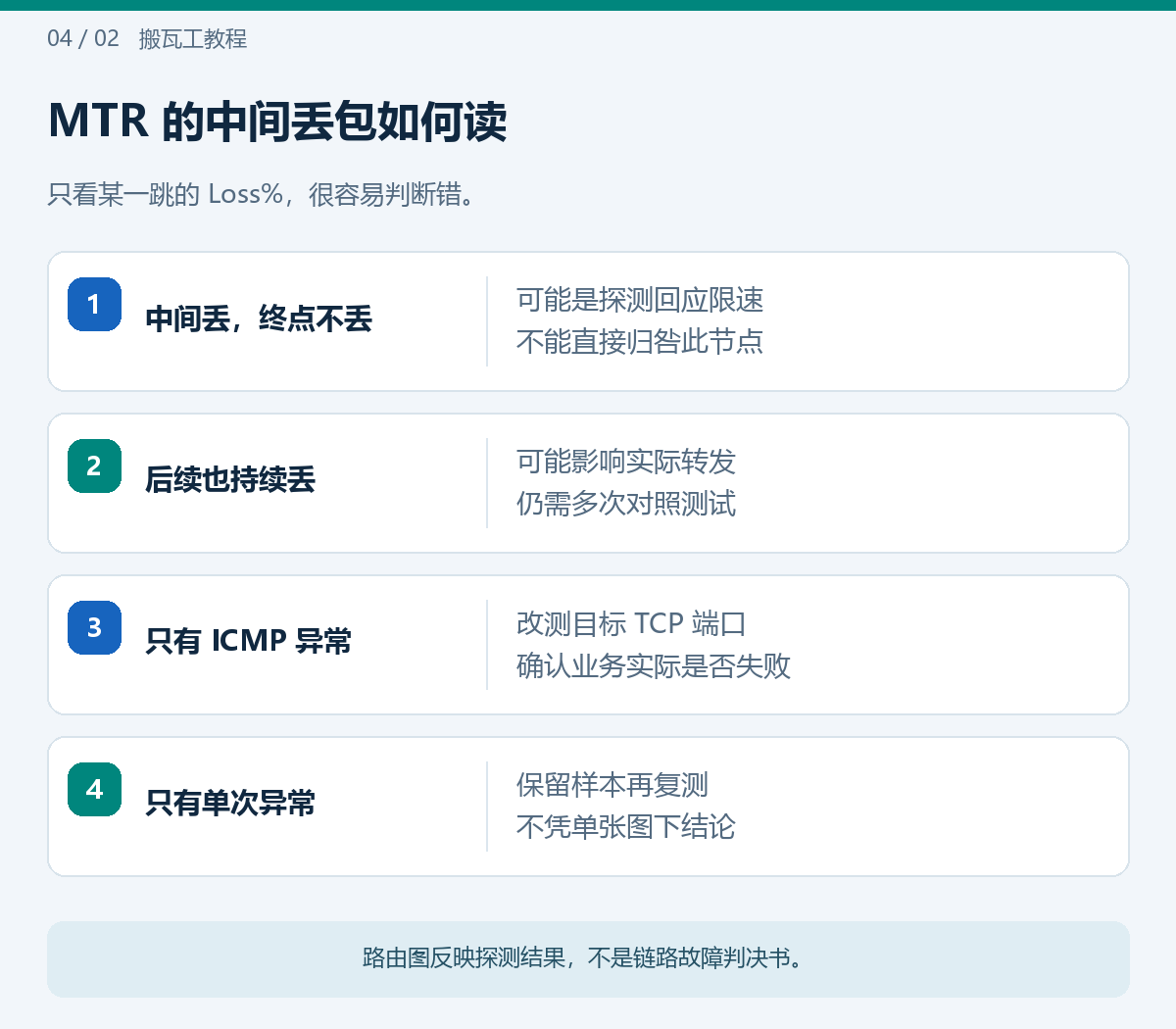
Task: Click the text '不凭单张图下结论'
Action: pyautogui.click(x=626, y=827)
